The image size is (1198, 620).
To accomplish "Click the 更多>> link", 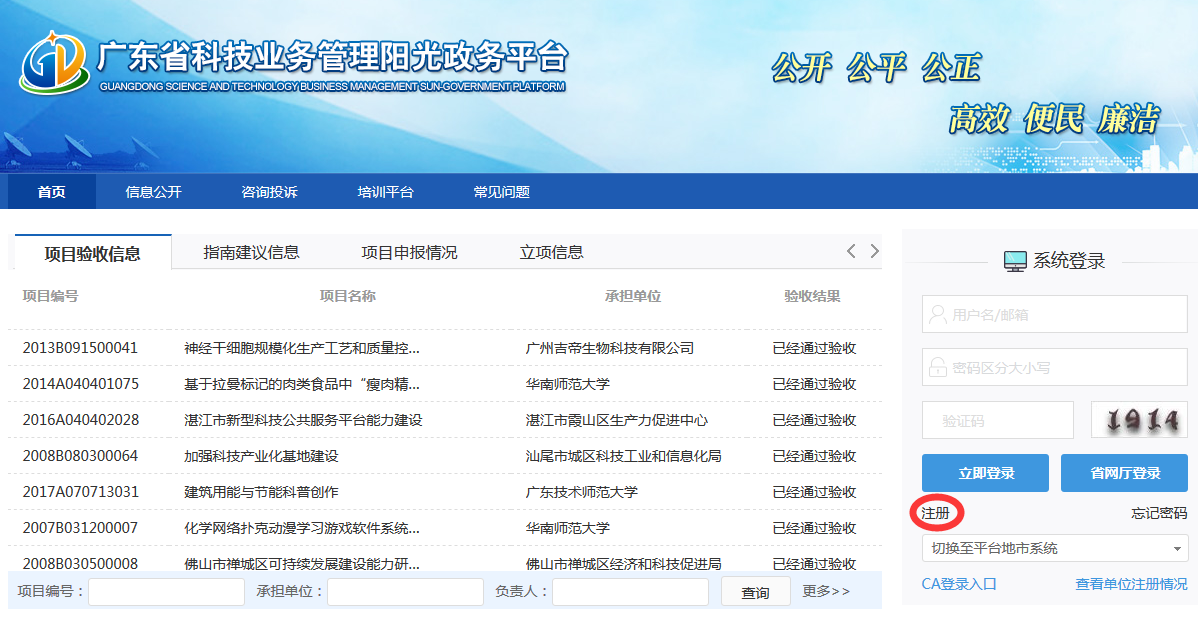I will click(x=826, y=591).
